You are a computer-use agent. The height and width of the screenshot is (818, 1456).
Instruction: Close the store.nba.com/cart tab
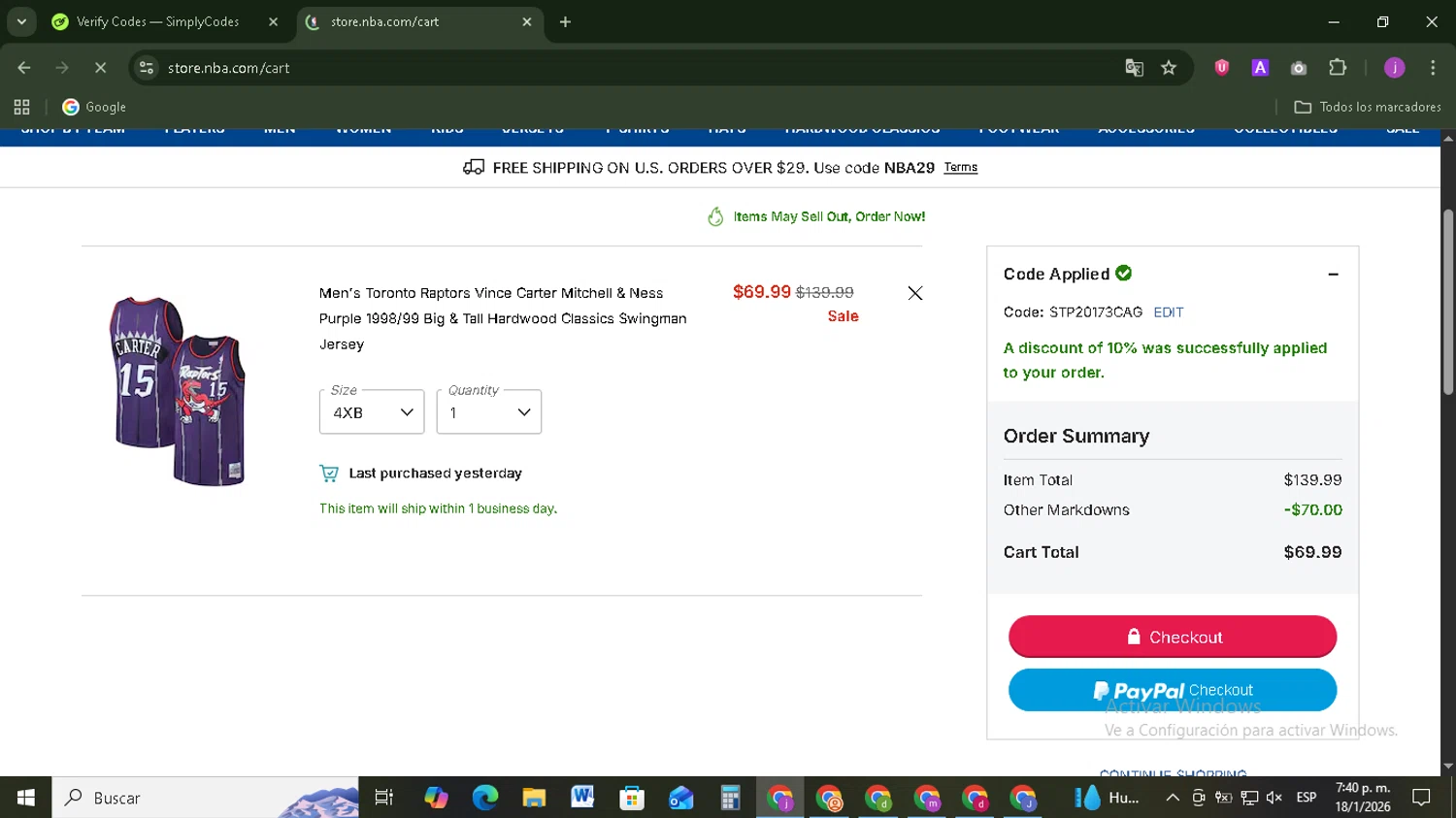tap(527, 21)
